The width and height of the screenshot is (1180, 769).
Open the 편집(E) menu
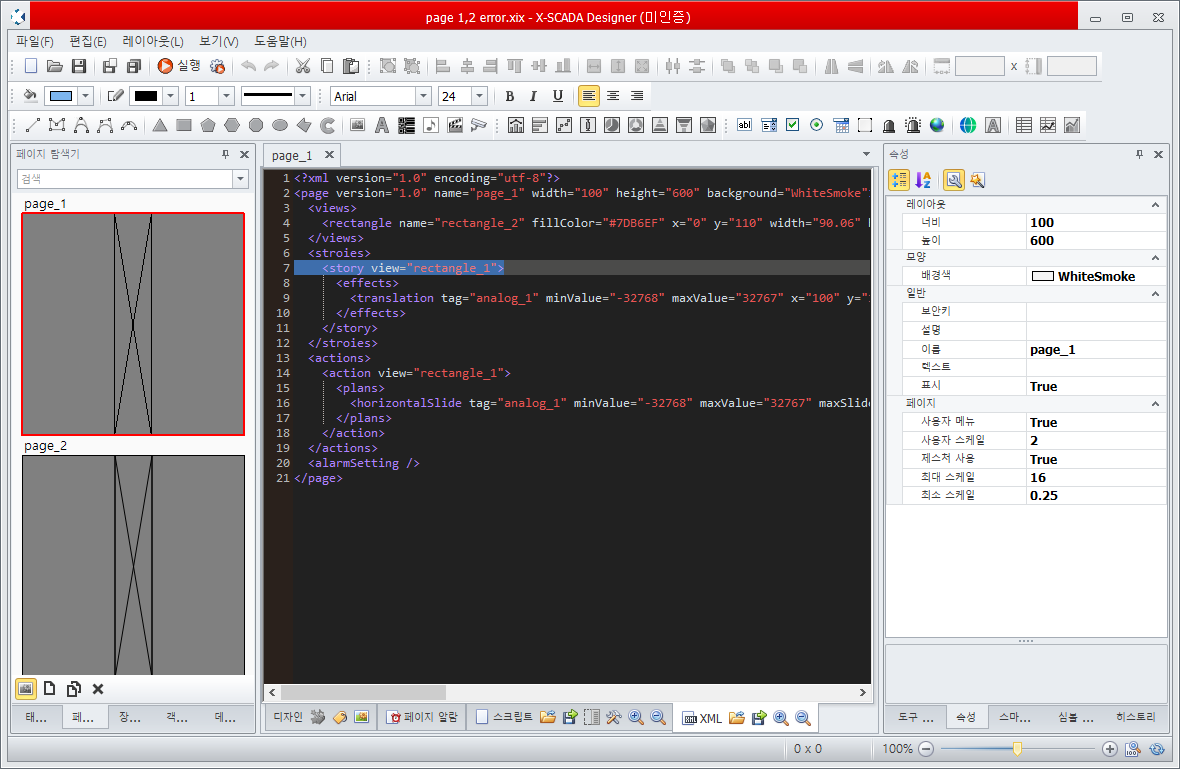87,41
